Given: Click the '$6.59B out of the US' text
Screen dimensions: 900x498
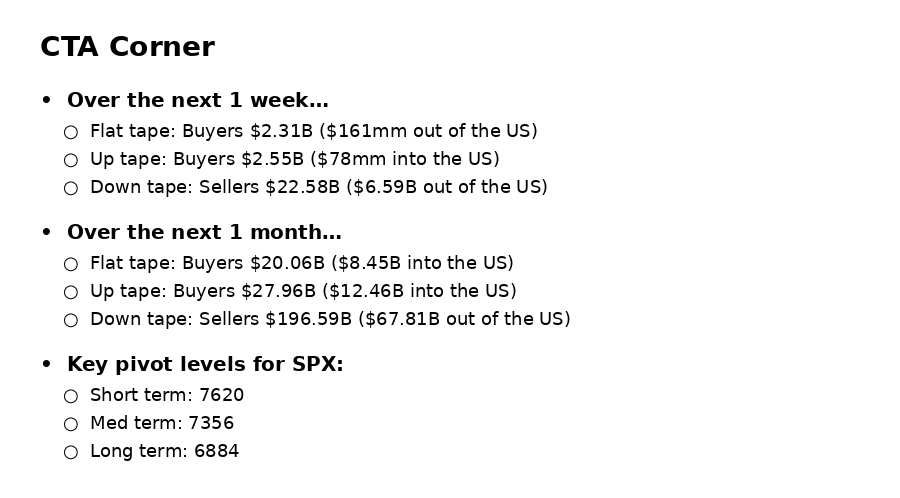Looking at the screenshot, I should [447, 187].
